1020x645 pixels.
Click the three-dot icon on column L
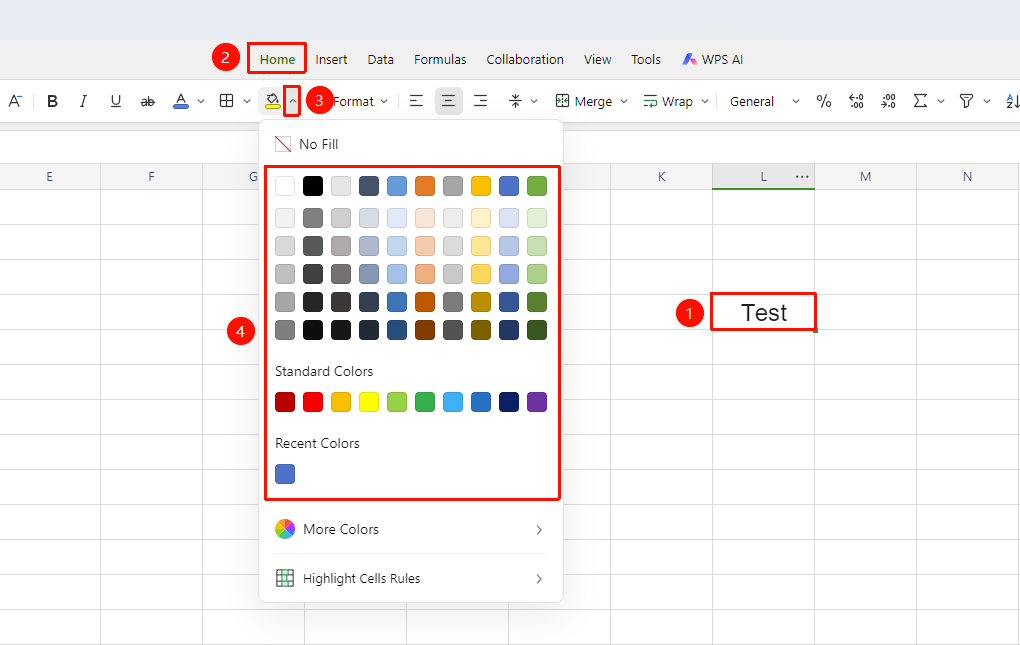point(802,177)
